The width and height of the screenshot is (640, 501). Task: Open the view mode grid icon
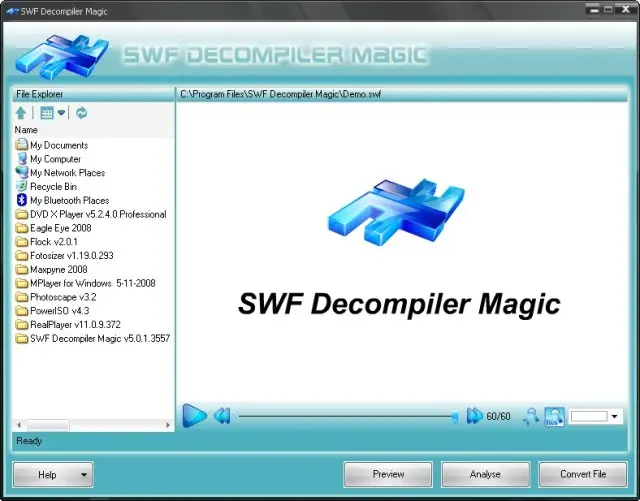(x=47, y=113)
